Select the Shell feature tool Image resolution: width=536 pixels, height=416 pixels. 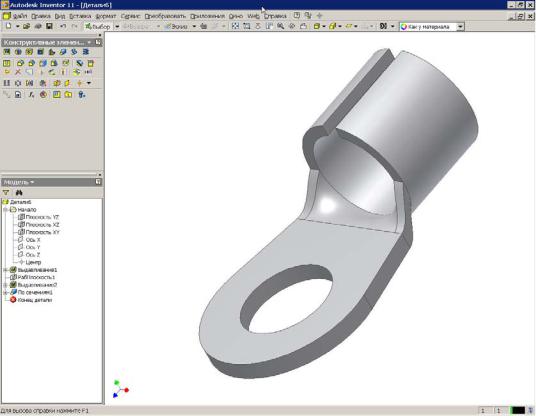click(x=41, y=52)
